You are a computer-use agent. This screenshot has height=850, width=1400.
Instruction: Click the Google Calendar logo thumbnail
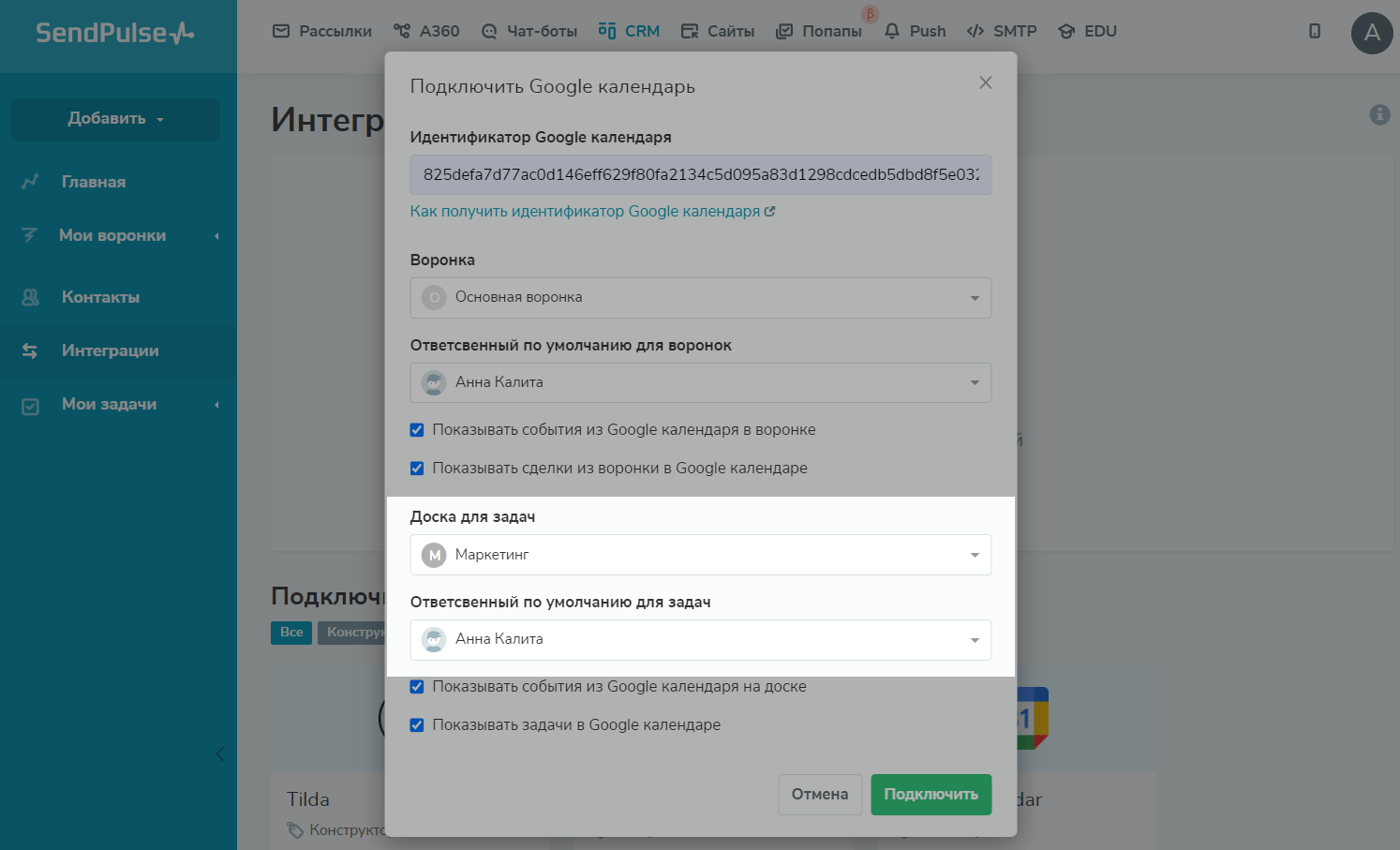[1032, 719]
